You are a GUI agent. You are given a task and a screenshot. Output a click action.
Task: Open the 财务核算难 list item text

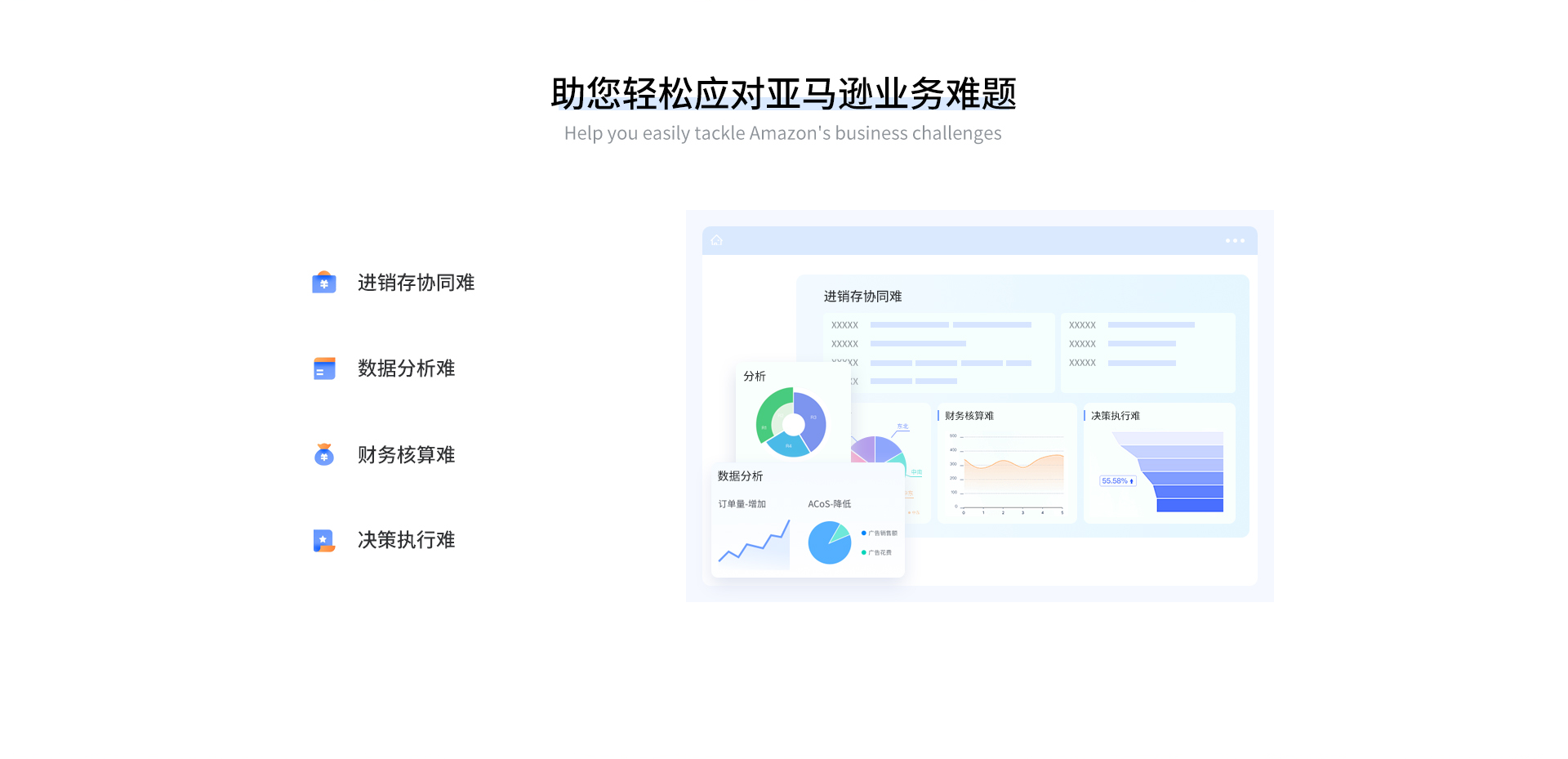pos(406,455)
